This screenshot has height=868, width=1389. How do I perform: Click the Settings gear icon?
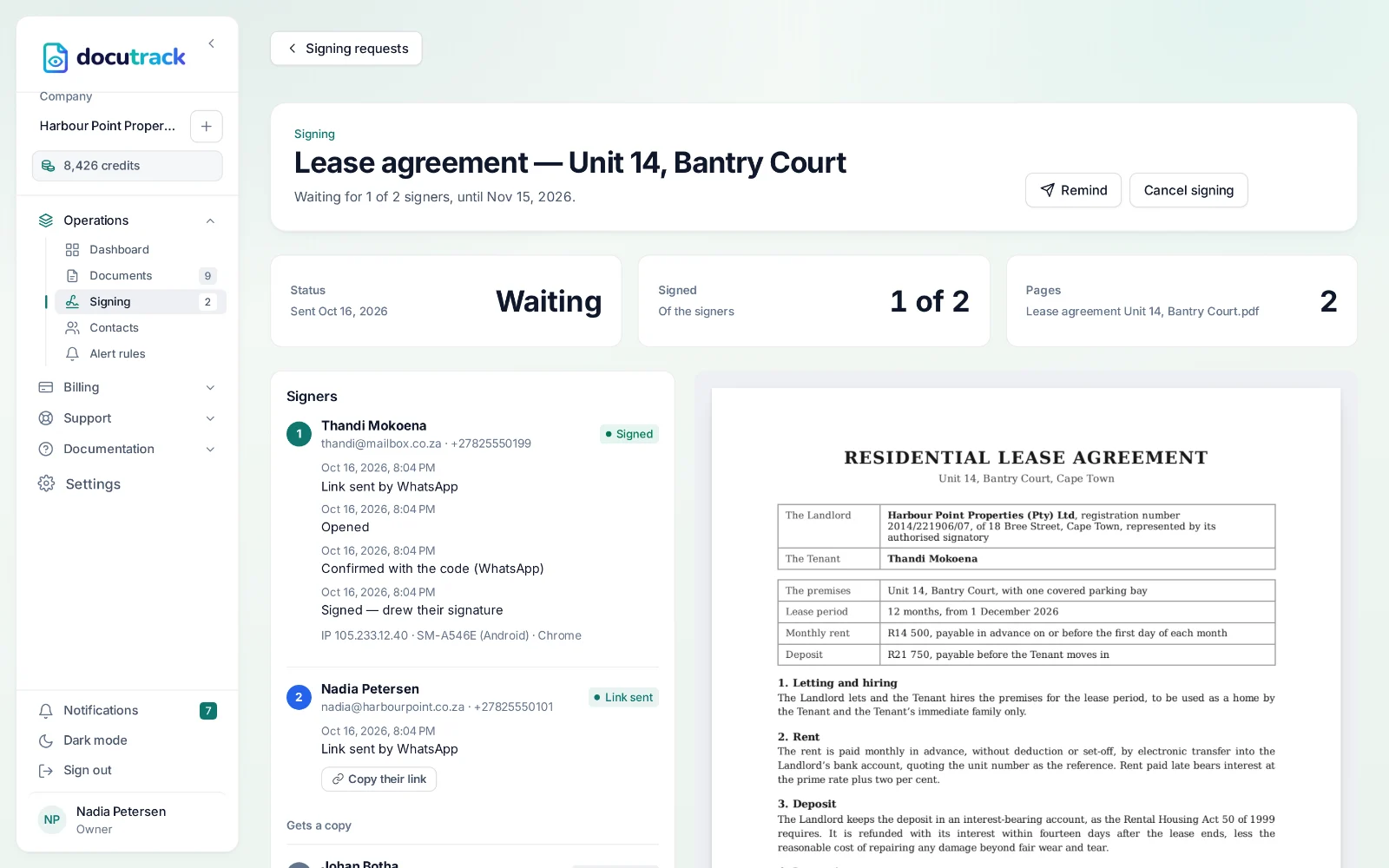coord(46,483)
